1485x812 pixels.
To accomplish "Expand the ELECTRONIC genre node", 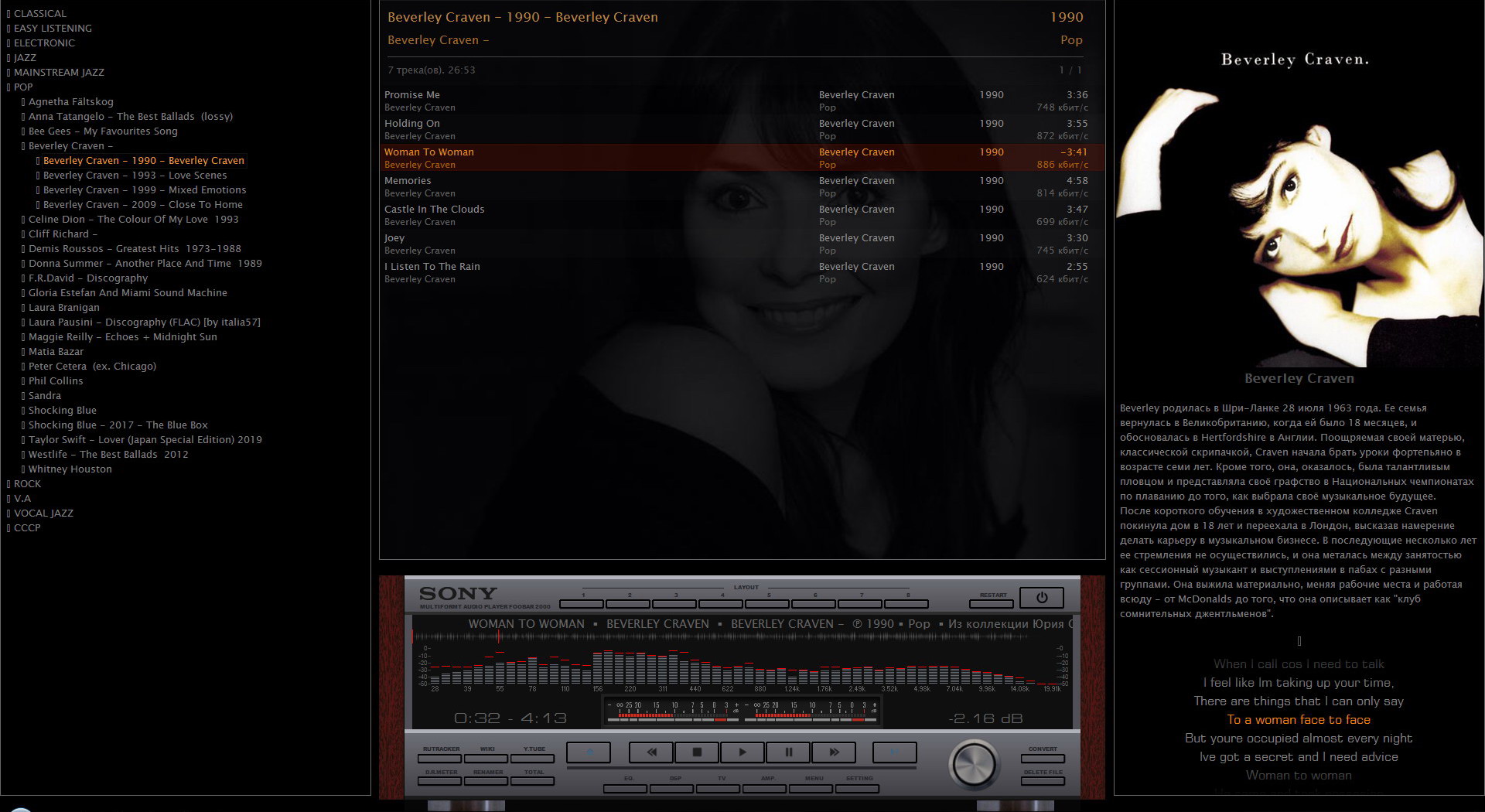I will (x=9, y=43).
